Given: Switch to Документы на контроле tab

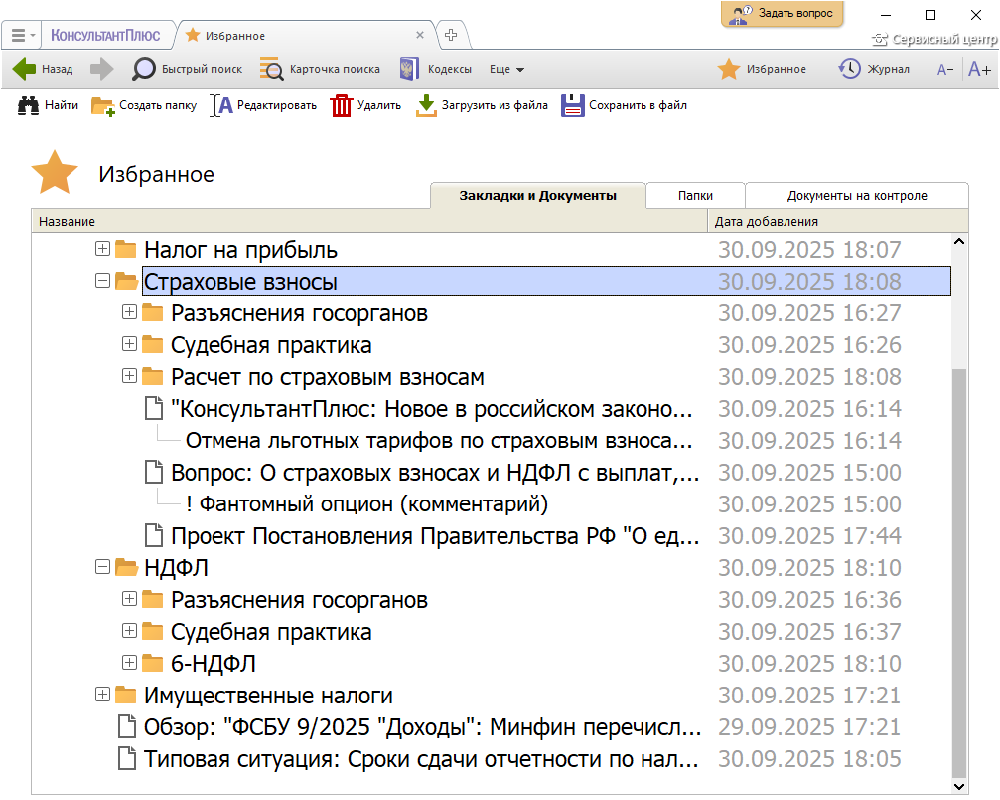Looking at the screenshot, I should 857,196.
